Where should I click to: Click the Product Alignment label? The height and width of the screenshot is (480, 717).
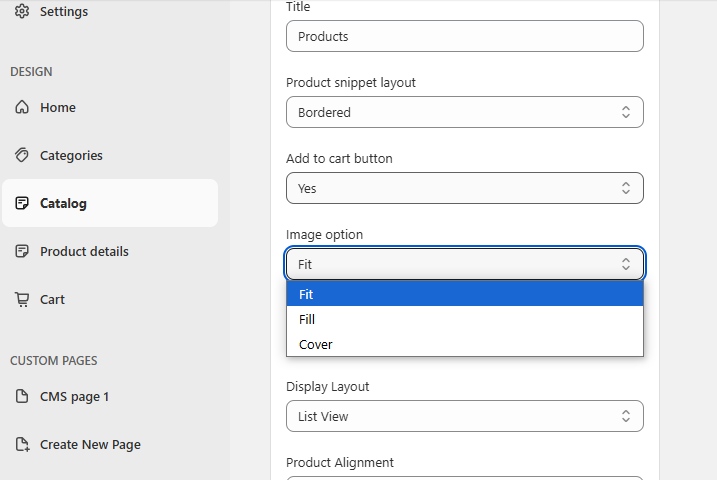click(x=340, y=463)
